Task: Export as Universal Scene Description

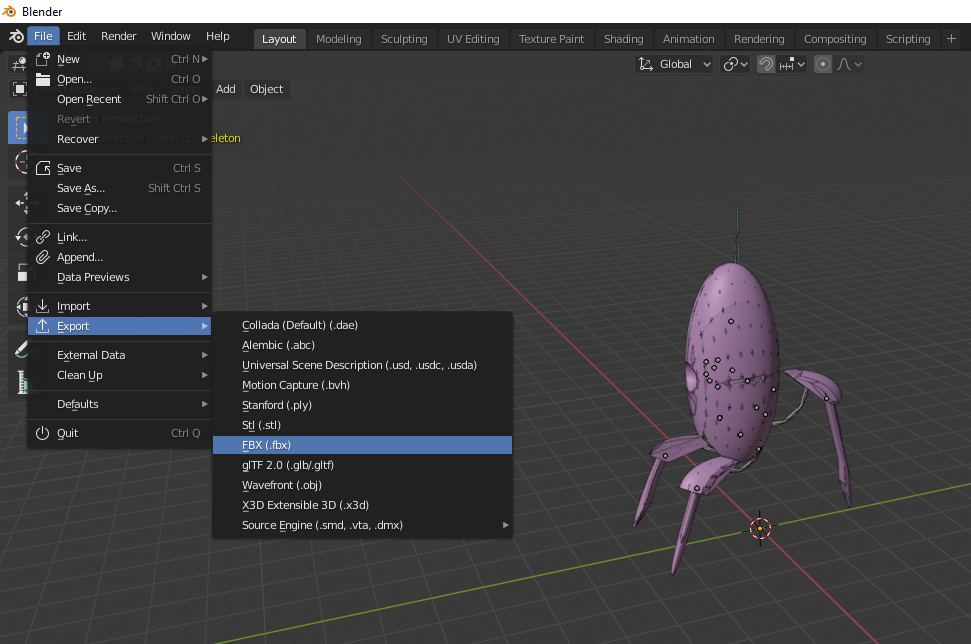Action: point(362,365)
